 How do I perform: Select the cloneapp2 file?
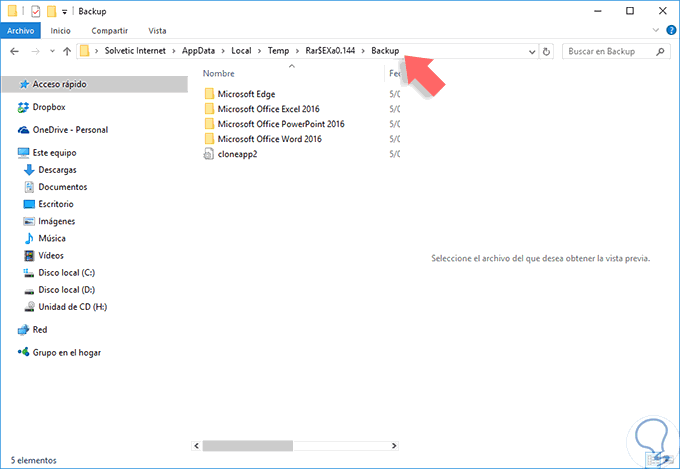tap(237, 154)
